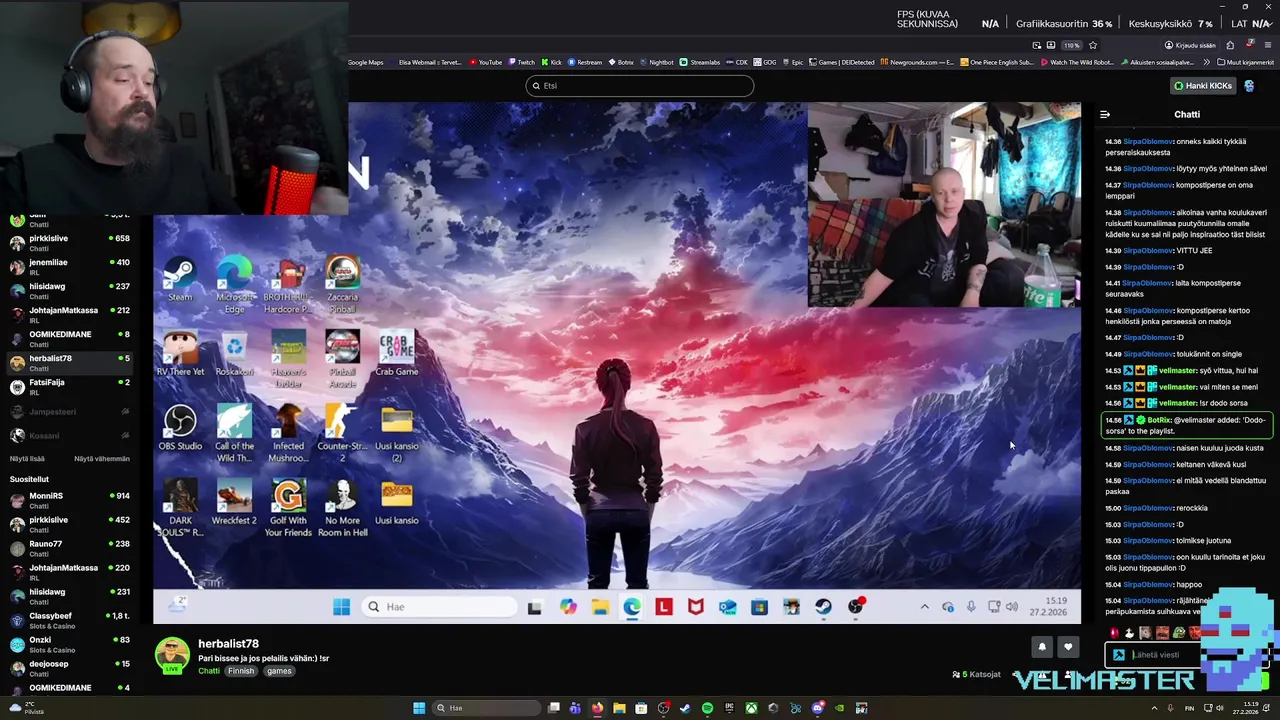
Task: Click the games tag under the stream
Action: point(279,671)
